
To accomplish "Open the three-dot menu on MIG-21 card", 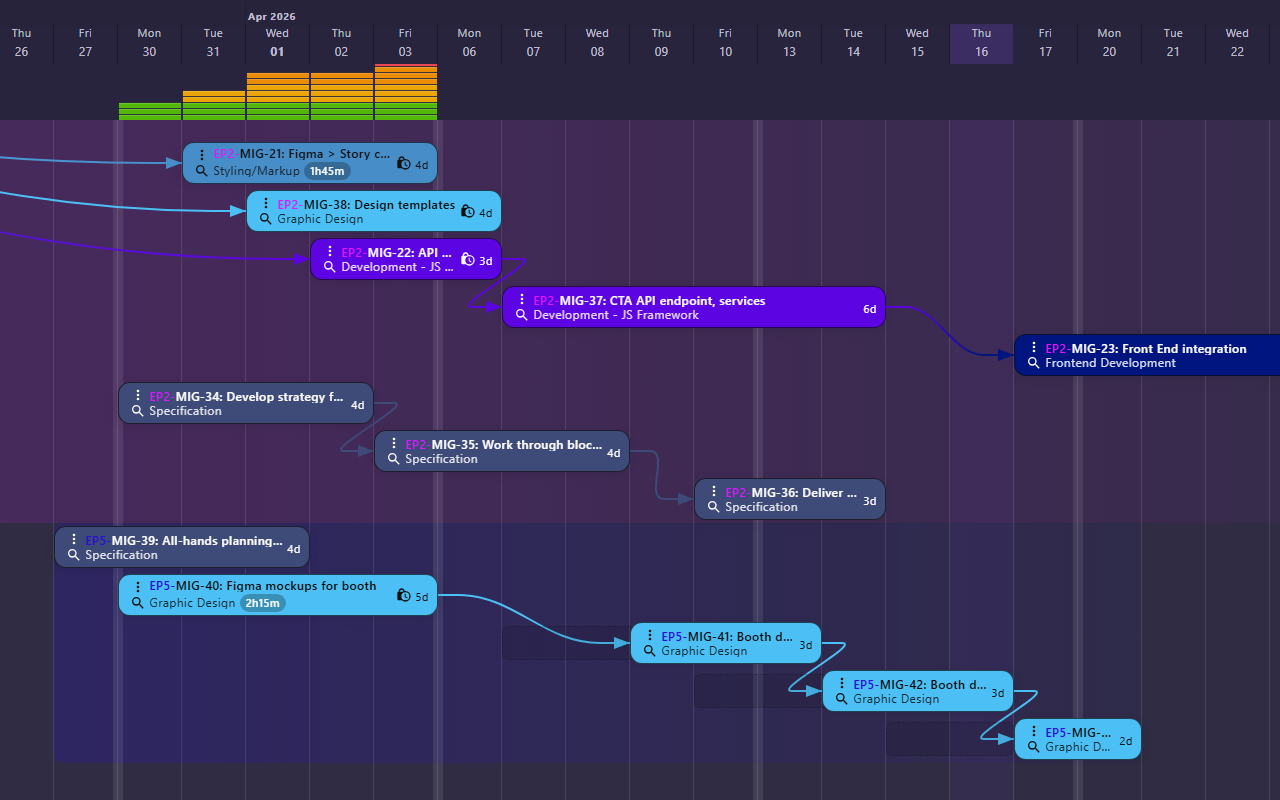I will click(x=201, y=155).
